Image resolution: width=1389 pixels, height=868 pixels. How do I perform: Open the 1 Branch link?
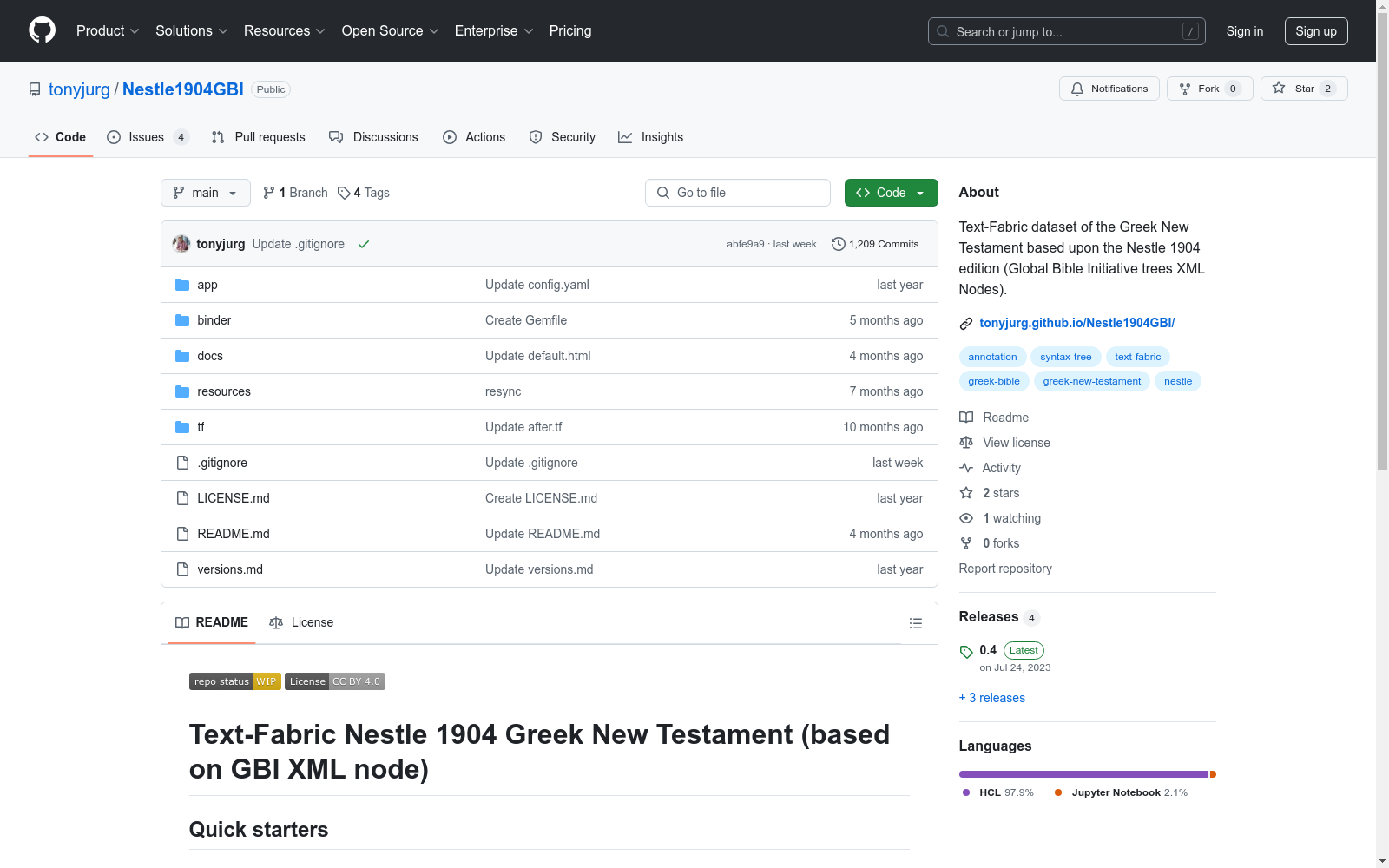tap(295, 193)
